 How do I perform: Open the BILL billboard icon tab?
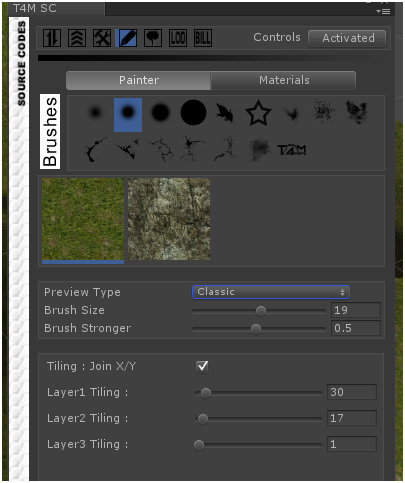click(203, 38)
